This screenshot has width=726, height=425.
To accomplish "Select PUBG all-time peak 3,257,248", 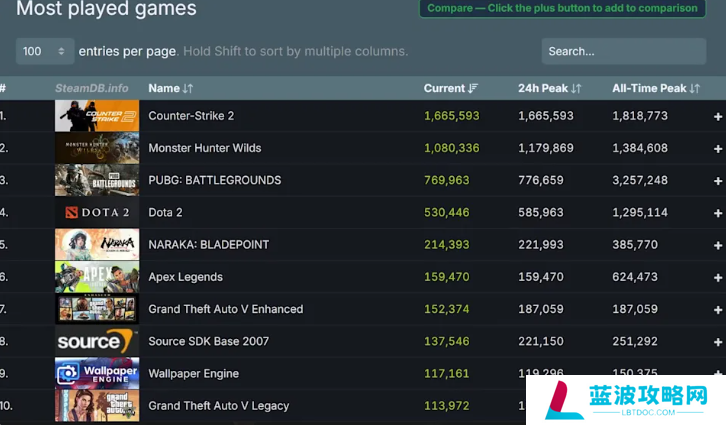I will pos(640,180).
